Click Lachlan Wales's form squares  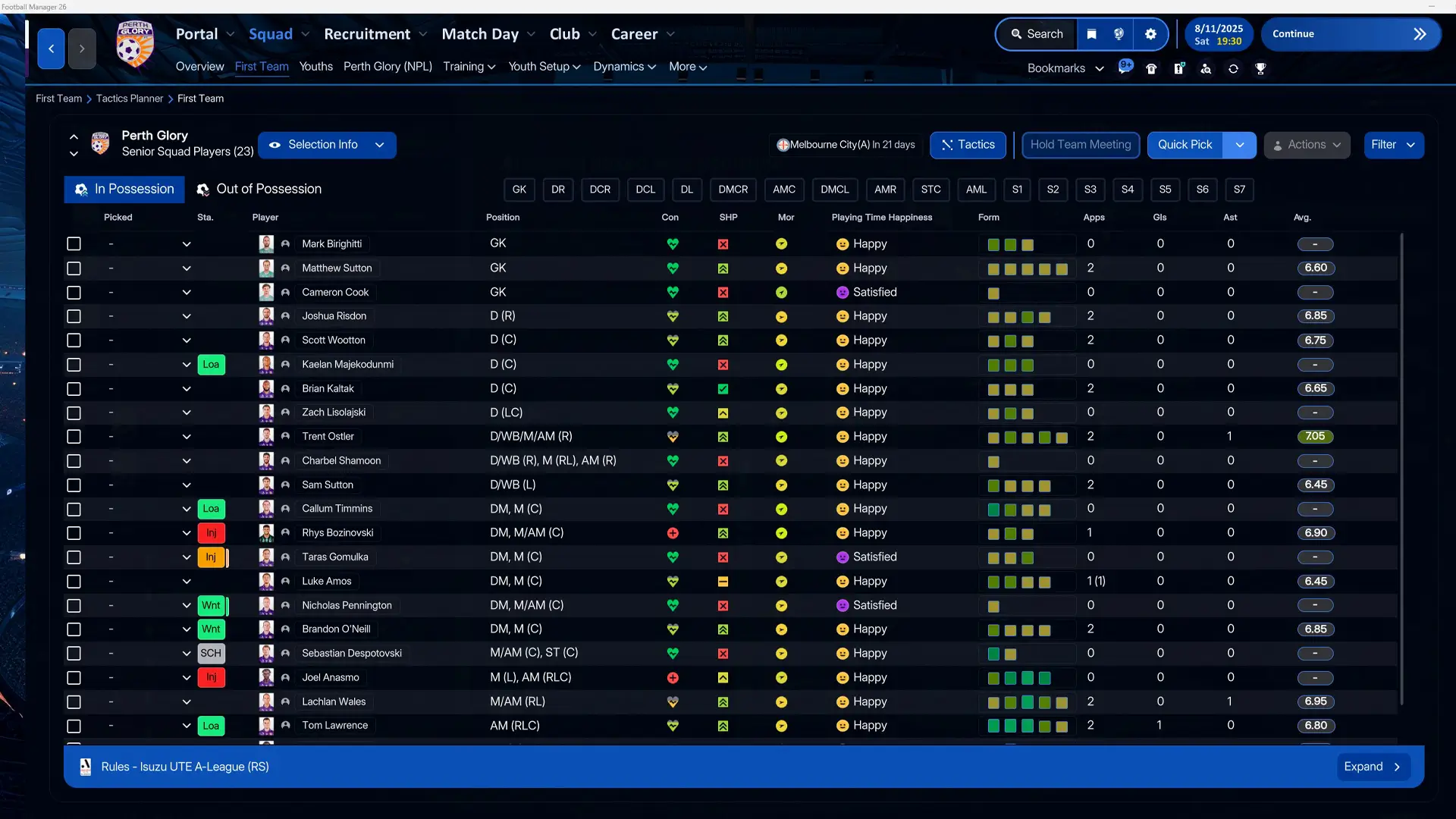point(1027,702)
